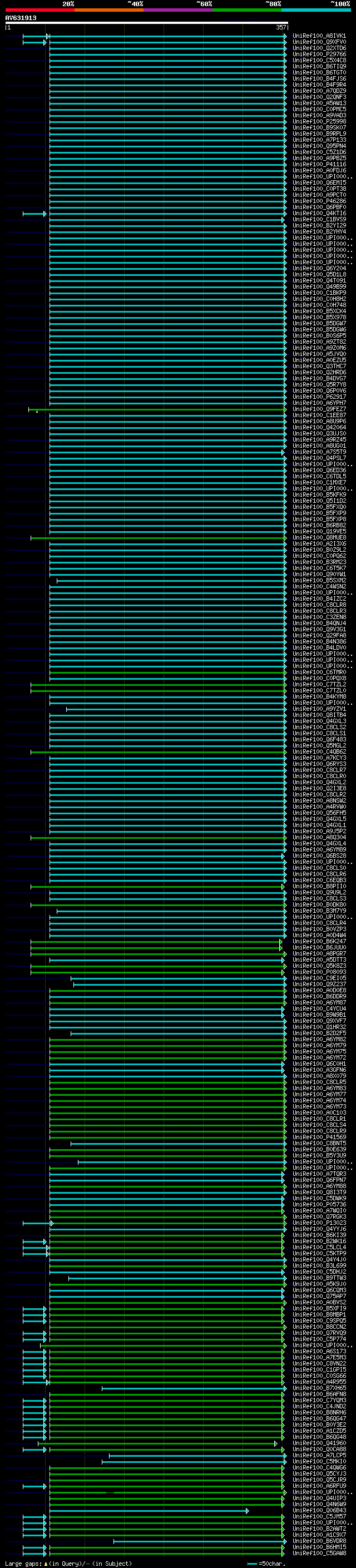The image size is (356, 1568).
Task: Click the purple ~60% identity legend bar
Action: click(179, 10)
